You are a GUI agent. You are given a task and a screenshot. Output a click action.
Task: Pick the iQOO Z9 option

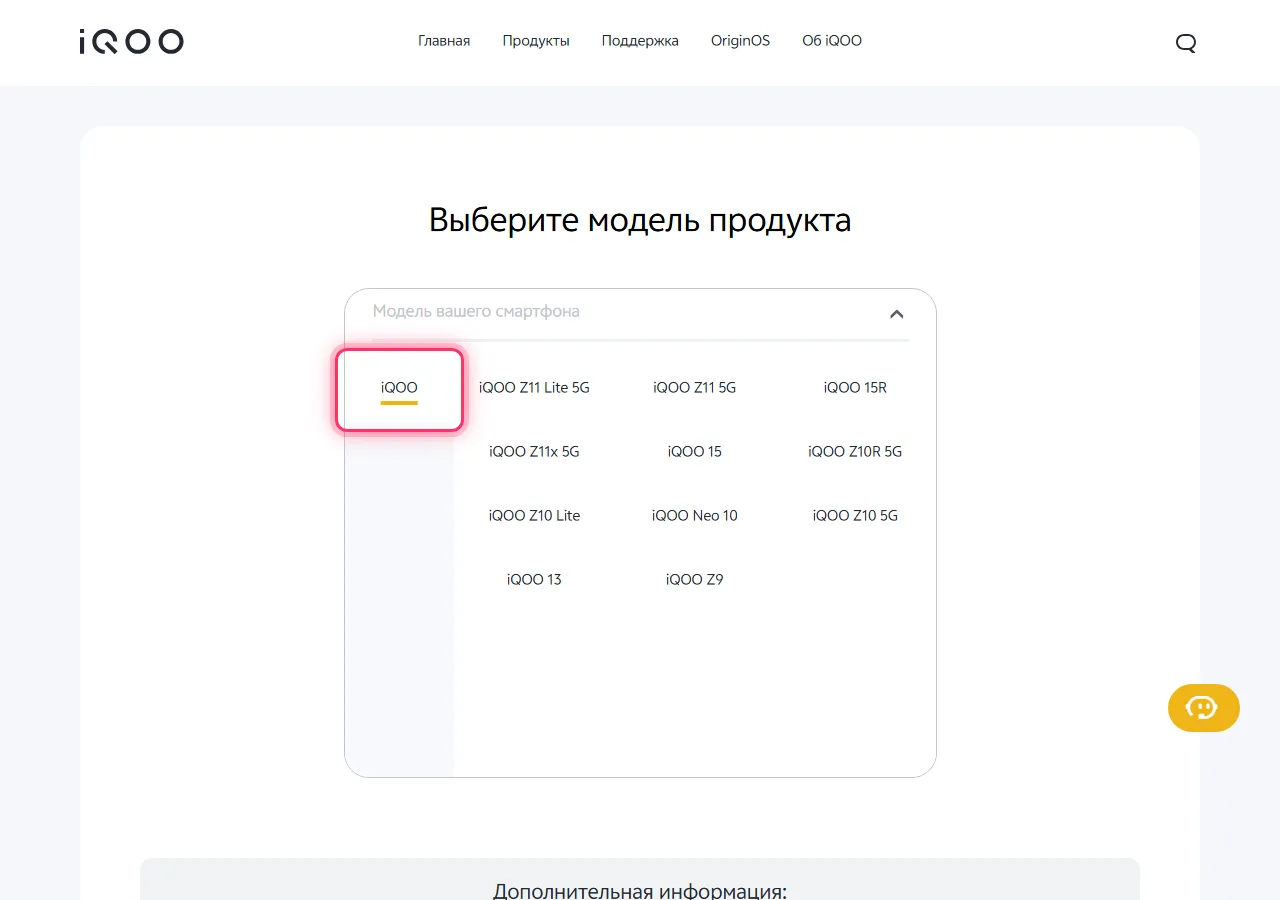694,580
